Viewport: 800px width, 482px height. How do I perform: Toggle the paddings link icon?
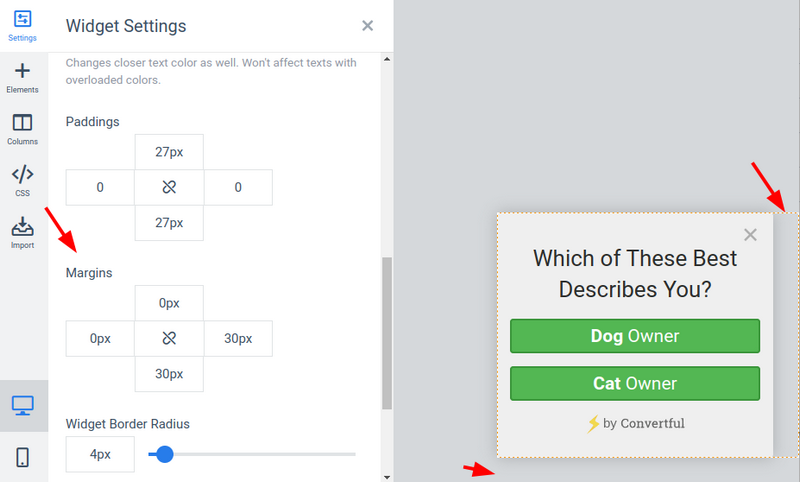[x=169, y=187]
